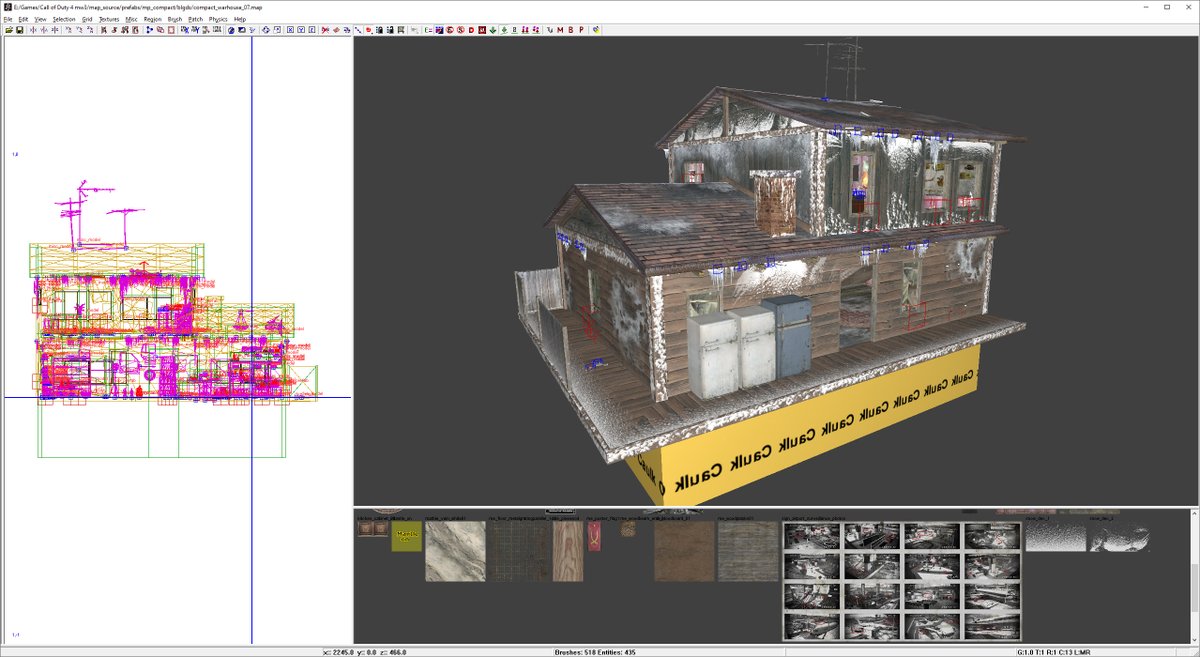This screenshot has width=1200, height=657.
Task: Click the E= toolbar icon
Action: coord(428,30)
